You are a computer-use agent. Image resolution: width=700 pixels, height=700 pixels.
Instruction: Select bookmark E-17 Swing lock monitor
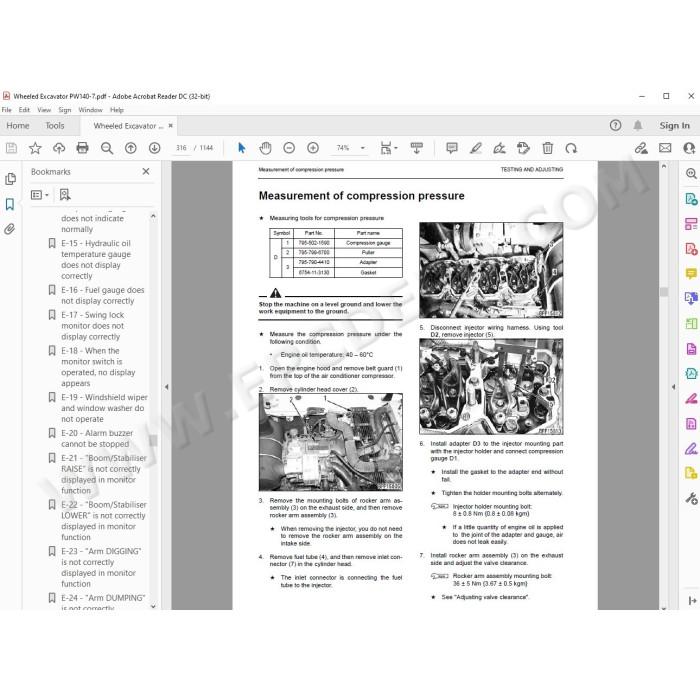click(x=92, y=325)
